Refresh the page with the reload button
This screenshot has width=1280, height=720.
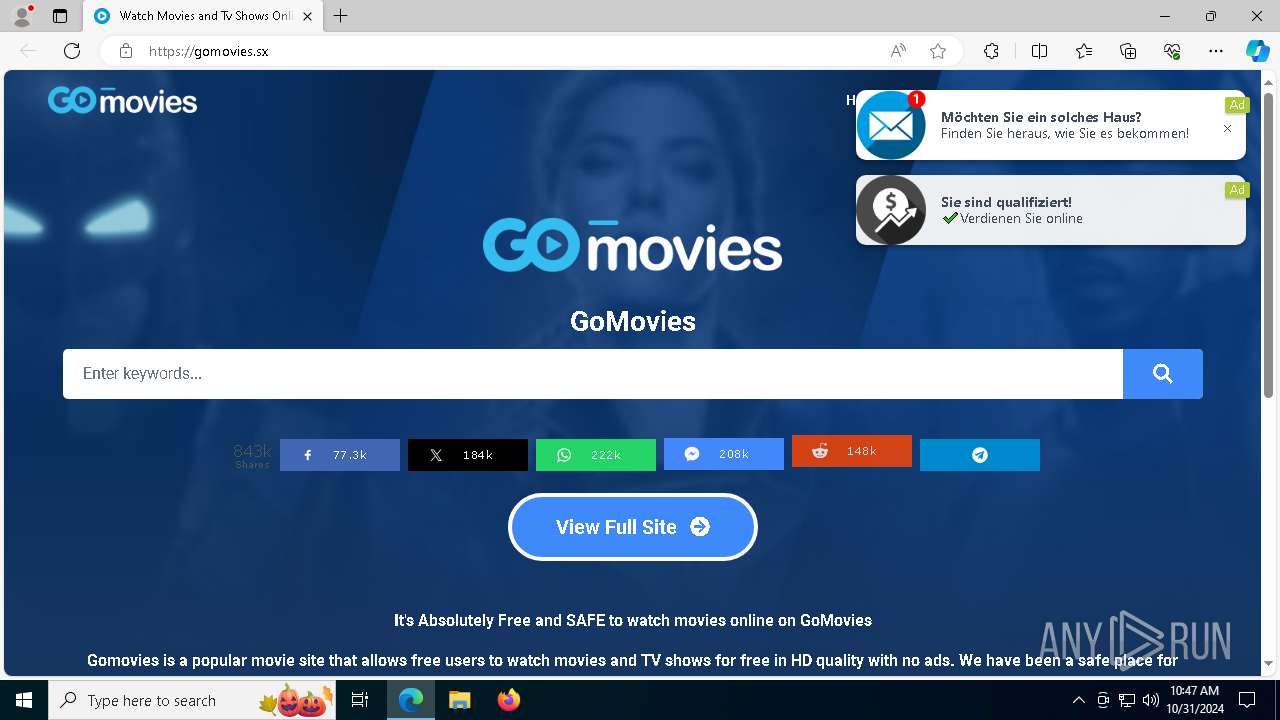tap(72, 51)
